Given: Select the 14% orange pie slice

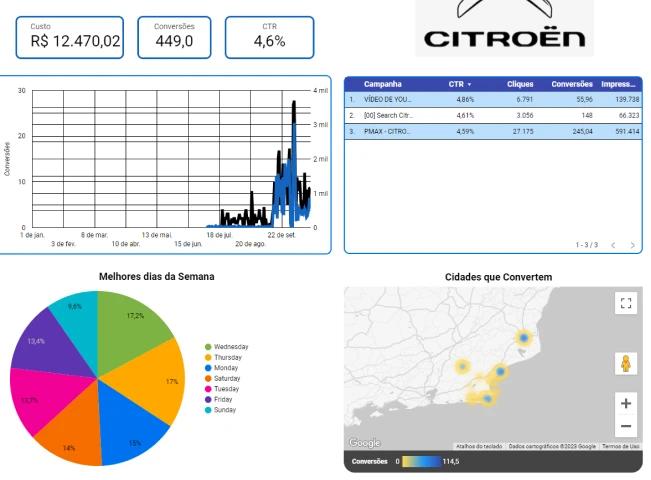Looking at the screenshot, I should click(x=75, y=428).
